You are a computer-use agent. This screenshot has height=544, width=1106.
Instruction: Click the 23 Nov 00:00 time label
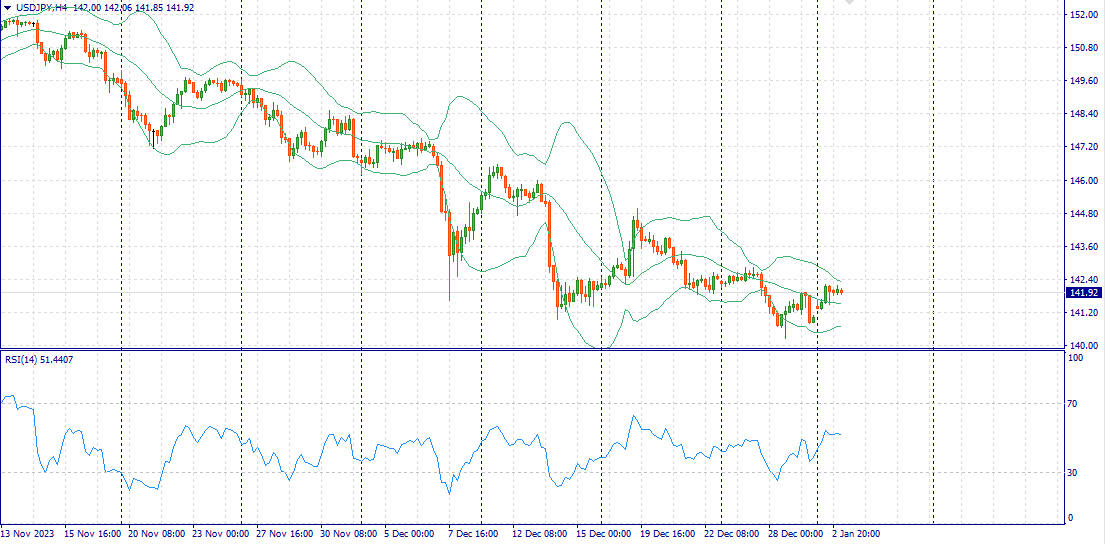pos(219,534)
